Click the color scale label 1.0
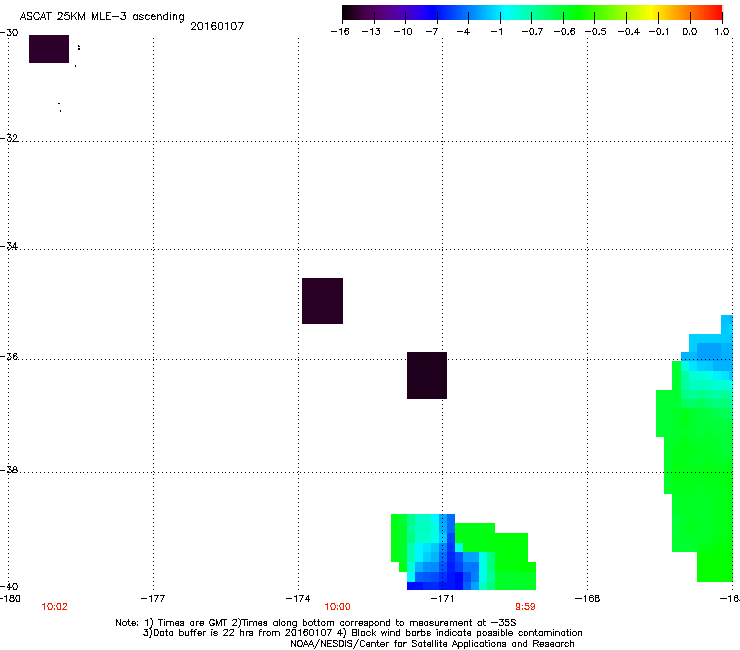The width and height of the screenshot is (740, 650). coord(722,32)
